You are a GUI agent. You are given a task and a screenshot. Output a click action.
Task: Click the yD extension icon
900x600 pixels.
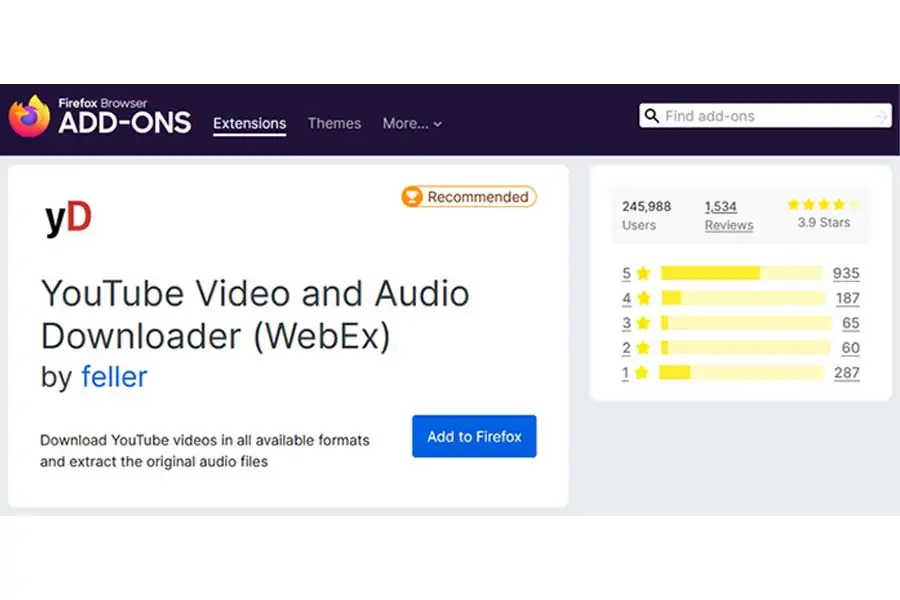click(68, 218)
